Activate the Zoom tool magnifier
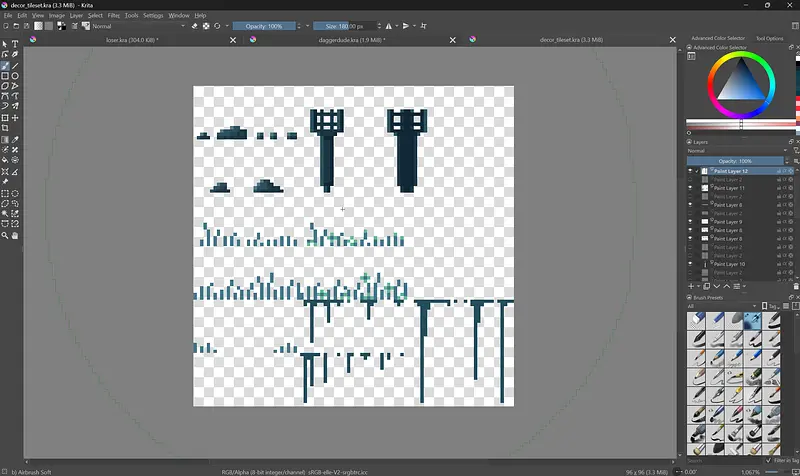 coord(6,236)
